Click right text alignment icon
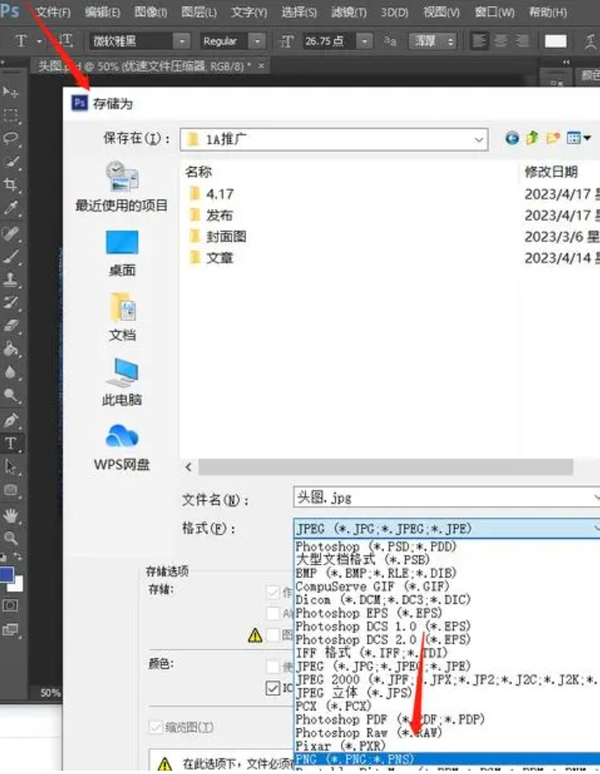This screenshot has width=600, height=774. (x=521, y=41)
